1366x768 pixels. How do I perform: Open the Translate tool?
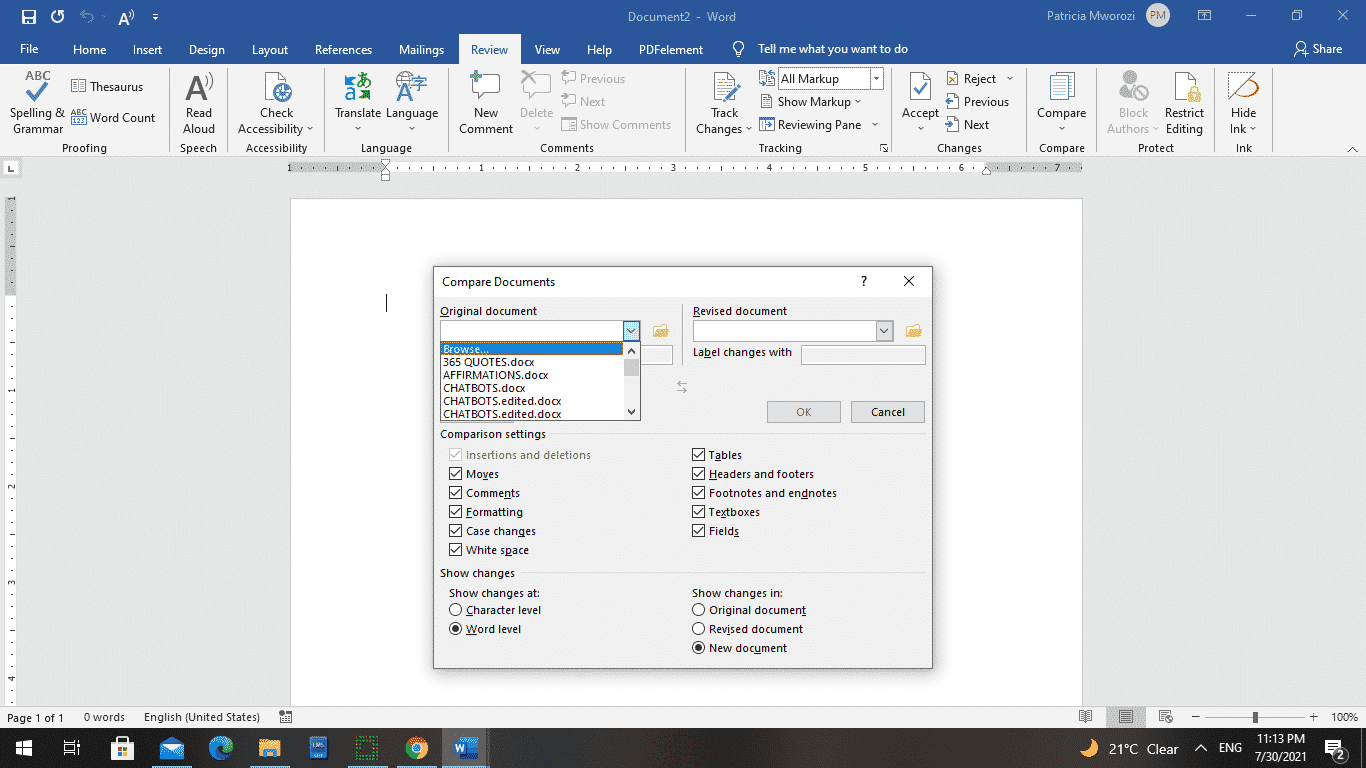(x=357, y=103)
